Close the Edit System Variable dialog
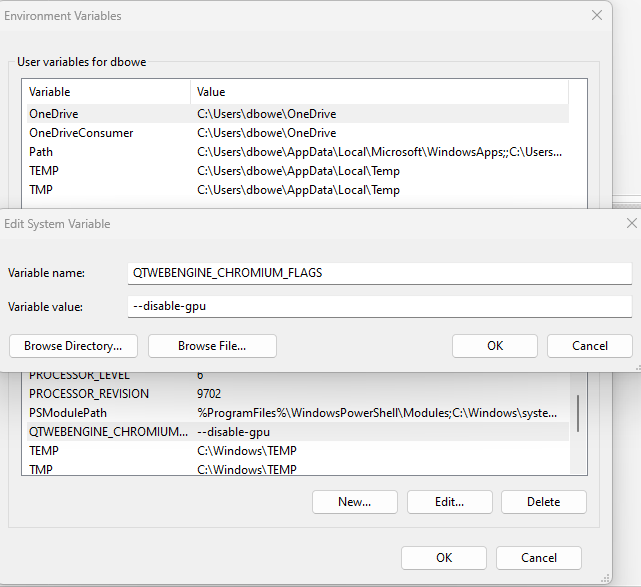The image size is (641, 587). tap(630, 224)
